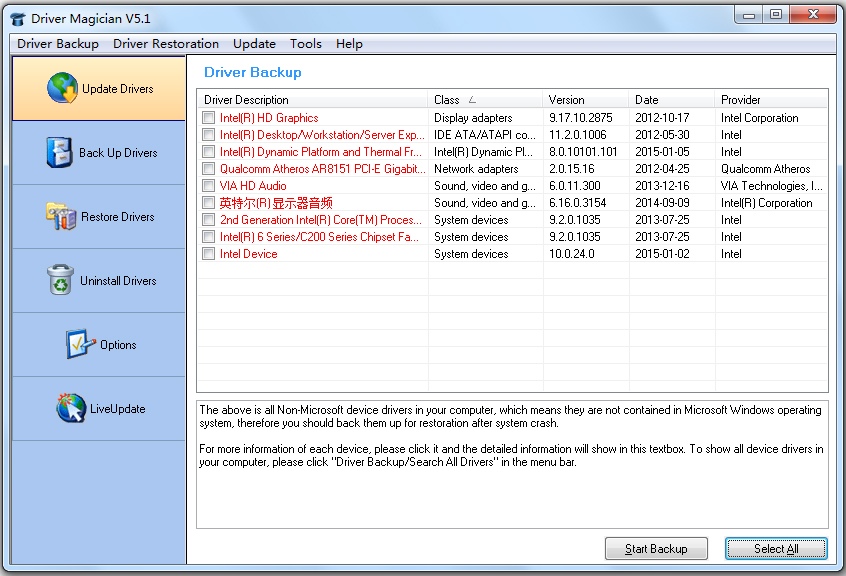Click the Start Backup button
Image resolution: width=846 pixels, height=576 pixels.
pos(656,548)
